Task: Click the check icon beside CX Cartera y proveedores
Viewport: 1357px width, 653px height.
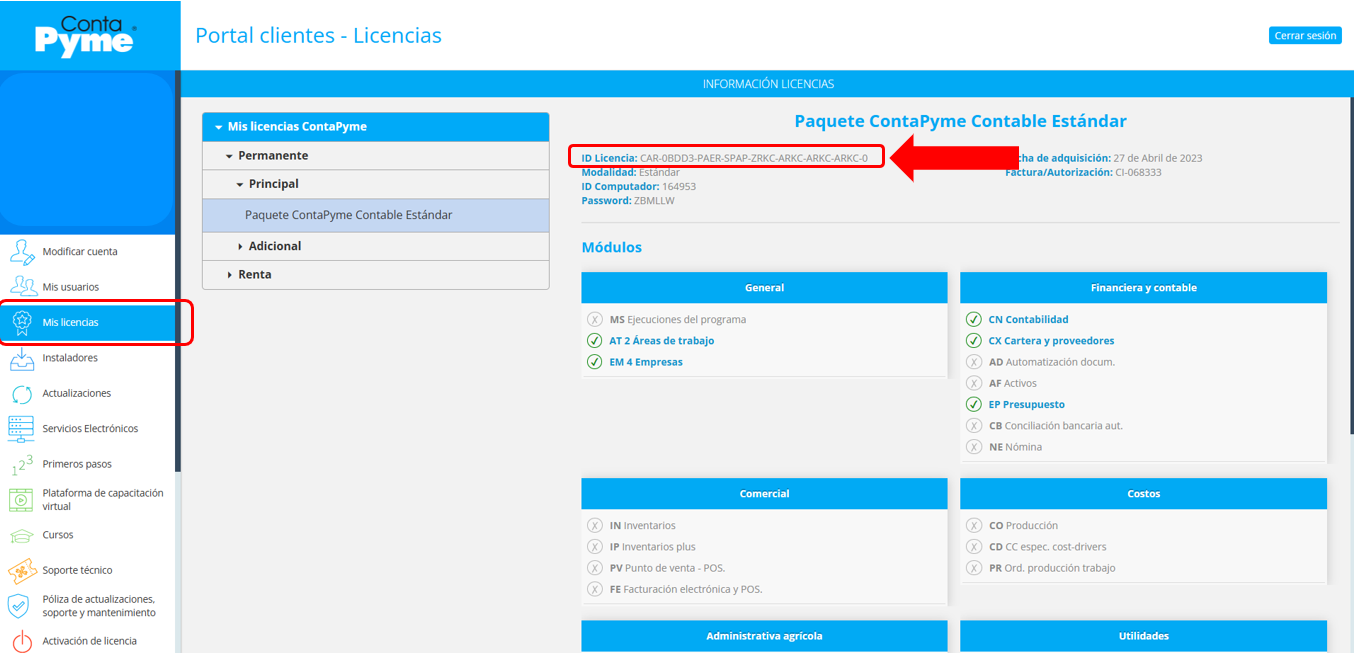Action: tap(973, 341)
